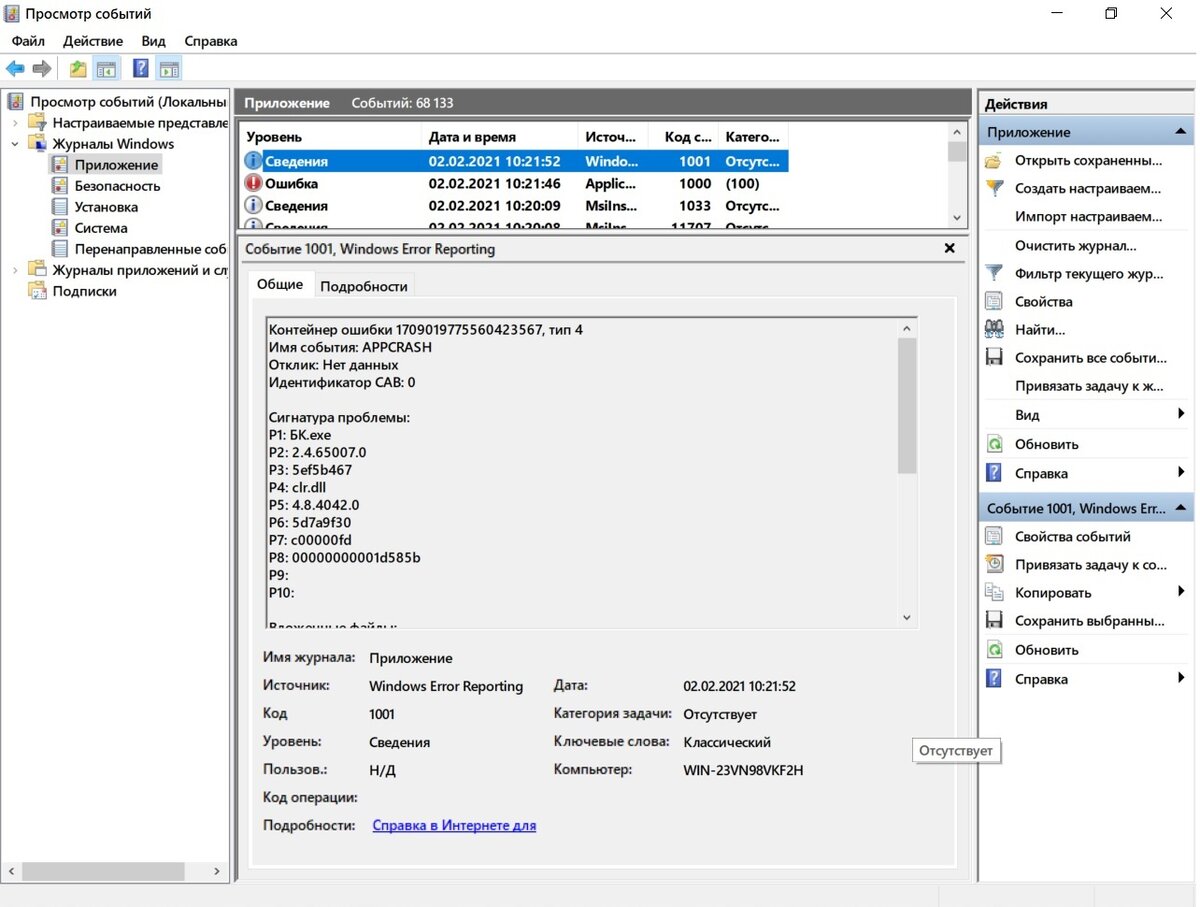Collapse the Приложение actions section
Screen dimensions: 1200x907
(x=1180, y=132)
